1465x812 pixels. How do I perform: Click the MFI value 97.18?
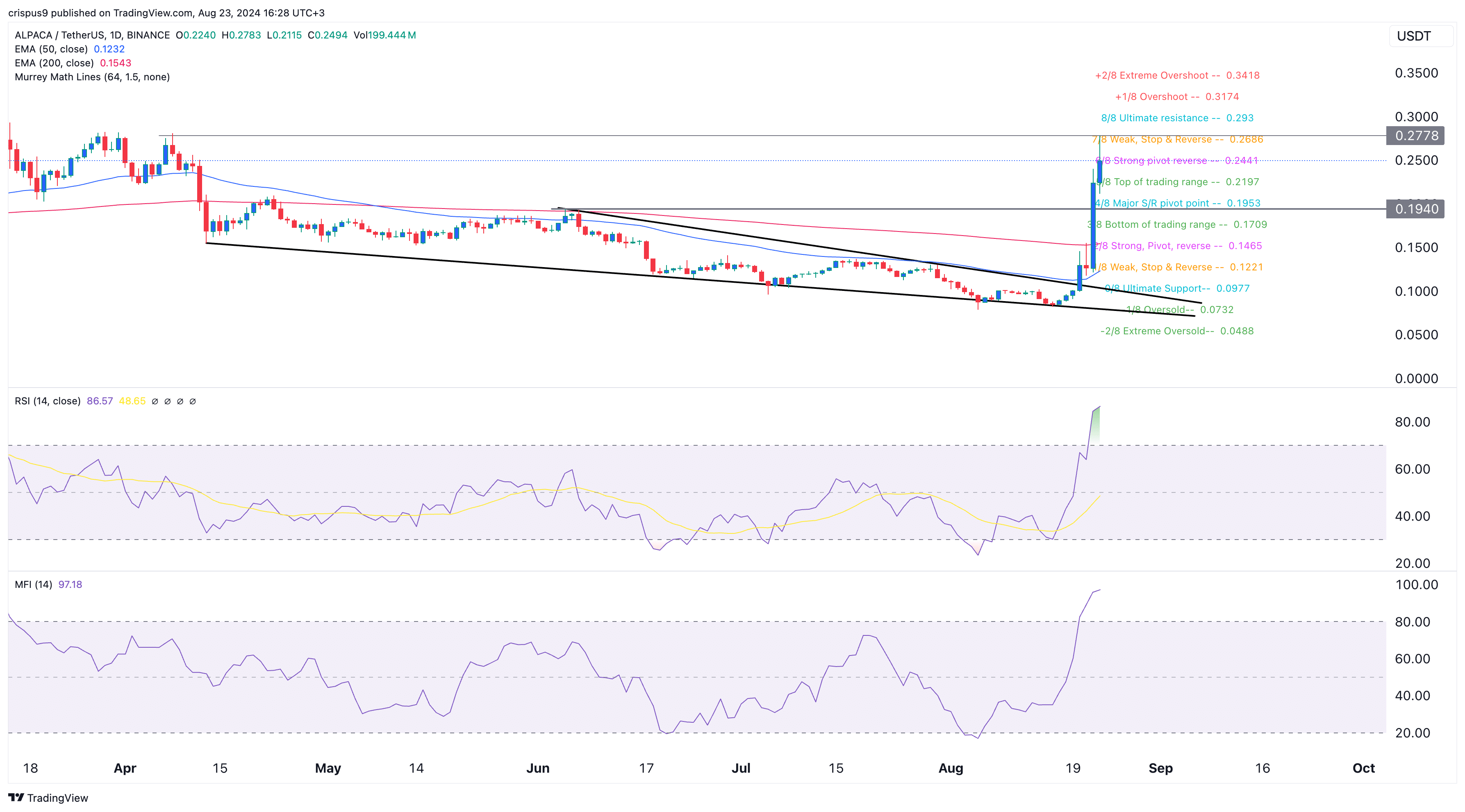click(70, 584)
